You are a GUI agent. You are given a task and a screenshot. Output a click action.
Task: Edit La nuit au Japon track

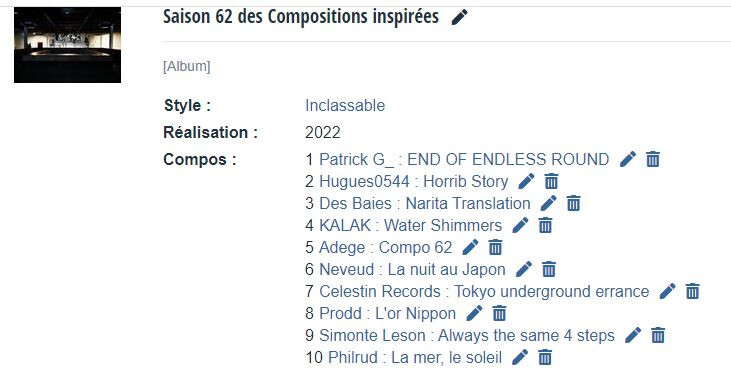(x=524, y=269)
